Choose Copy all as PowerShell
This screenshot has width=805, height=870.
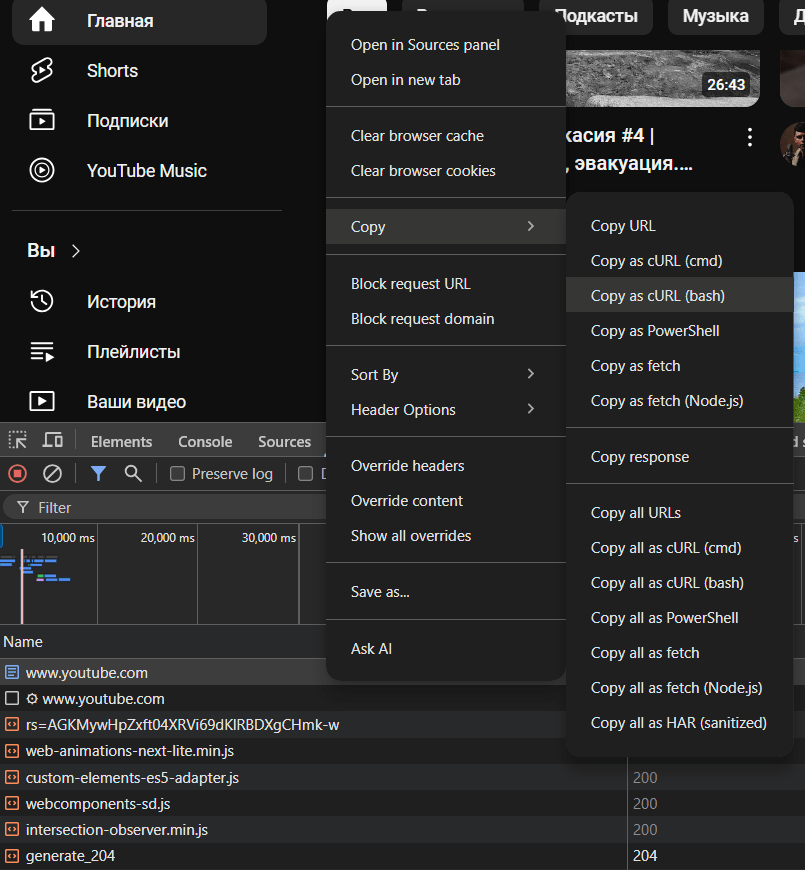pyautogui.click(x=680, y=618)
